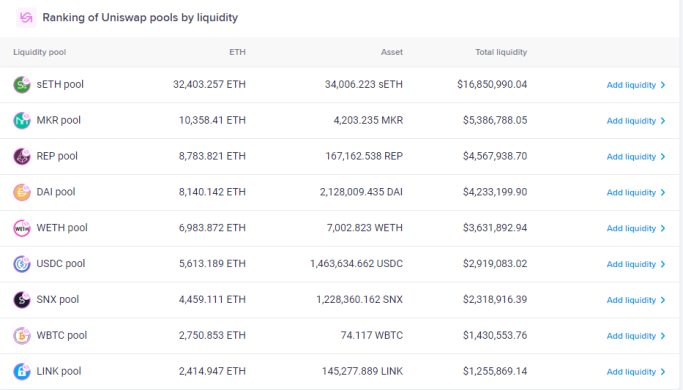683x390 pixels.
Task: Click the $2,318,916.39 total liquidity
Action: coord(495,300)
